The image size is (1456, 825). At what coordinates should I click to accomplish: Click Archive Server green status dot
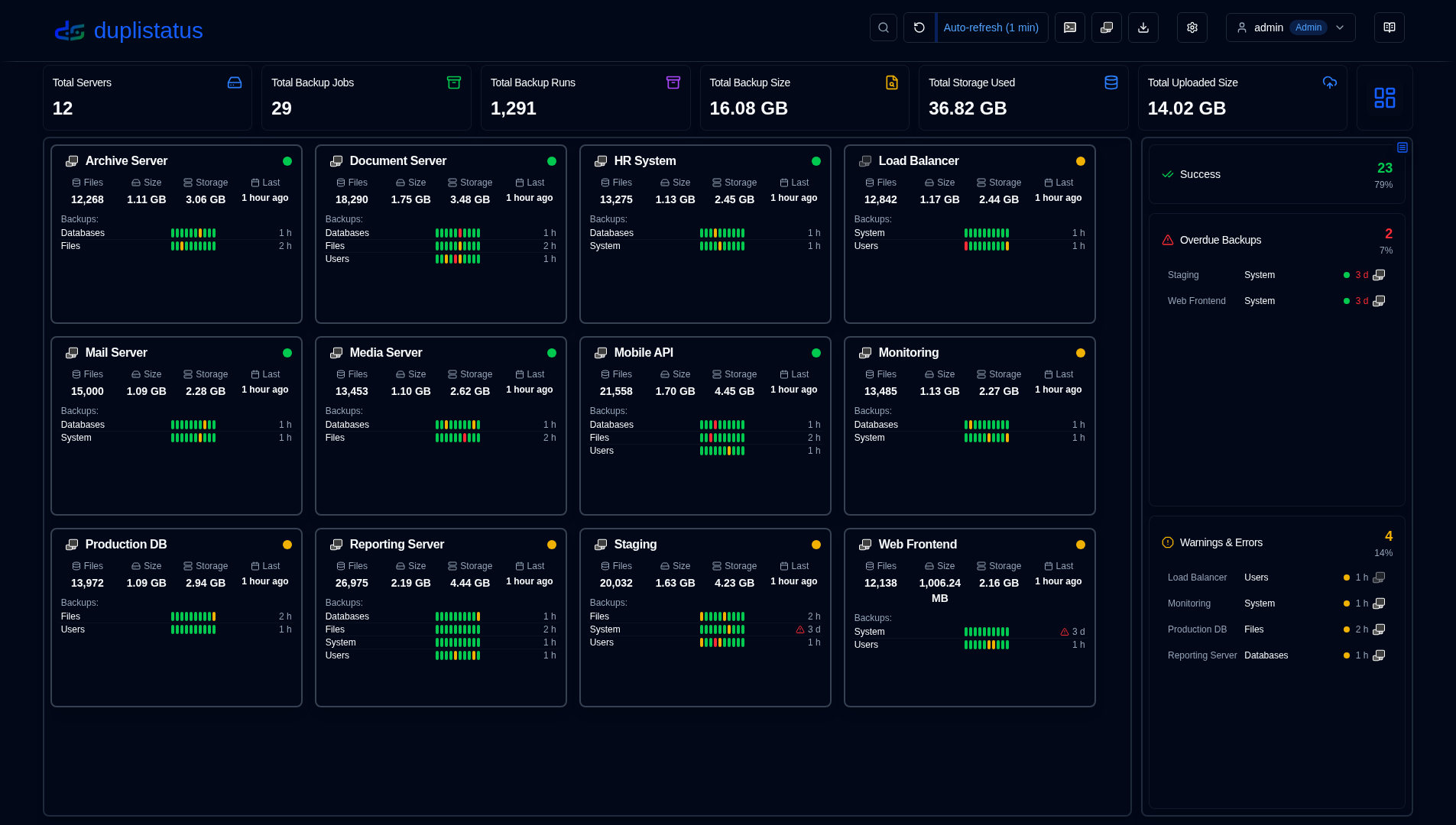coord(287,161)
